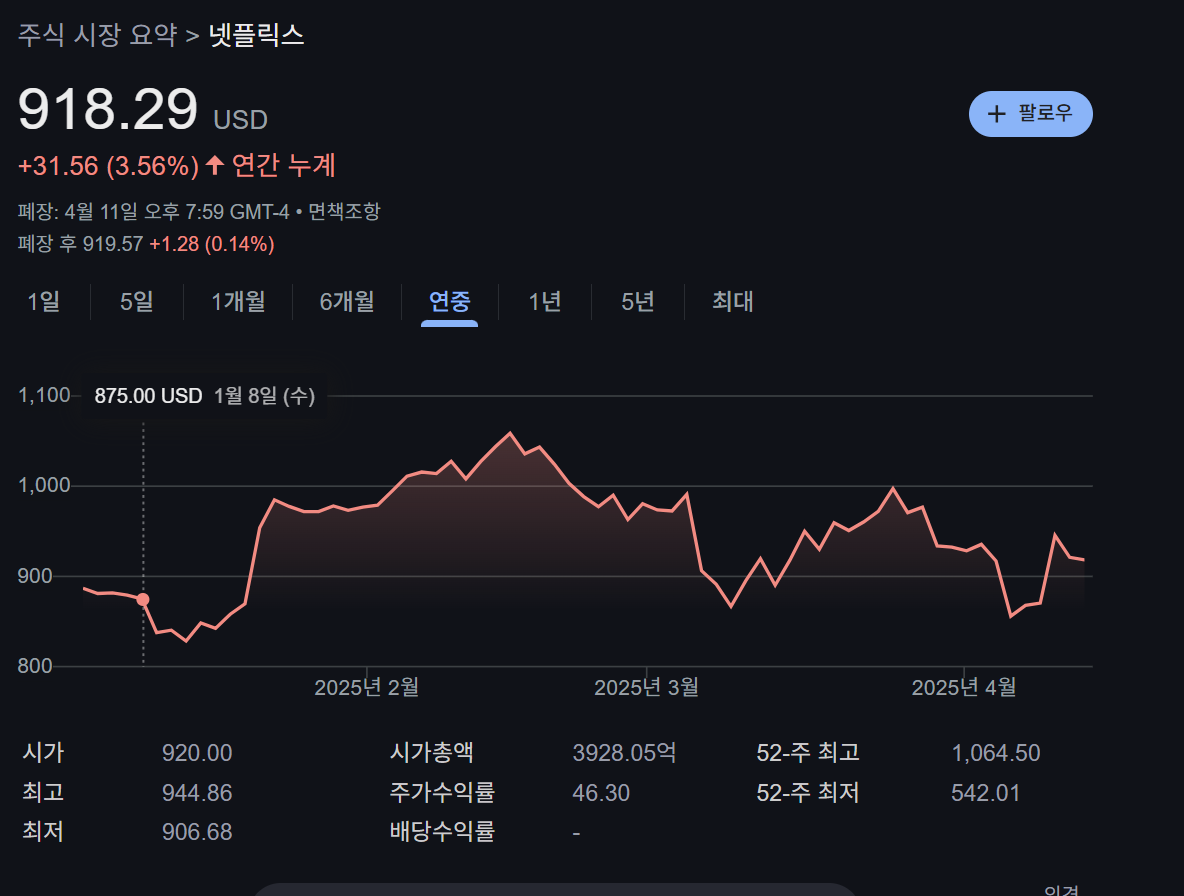Click the 시가총액 value 3928.05억
1184x896 pixels.
[x=624, y=753]
